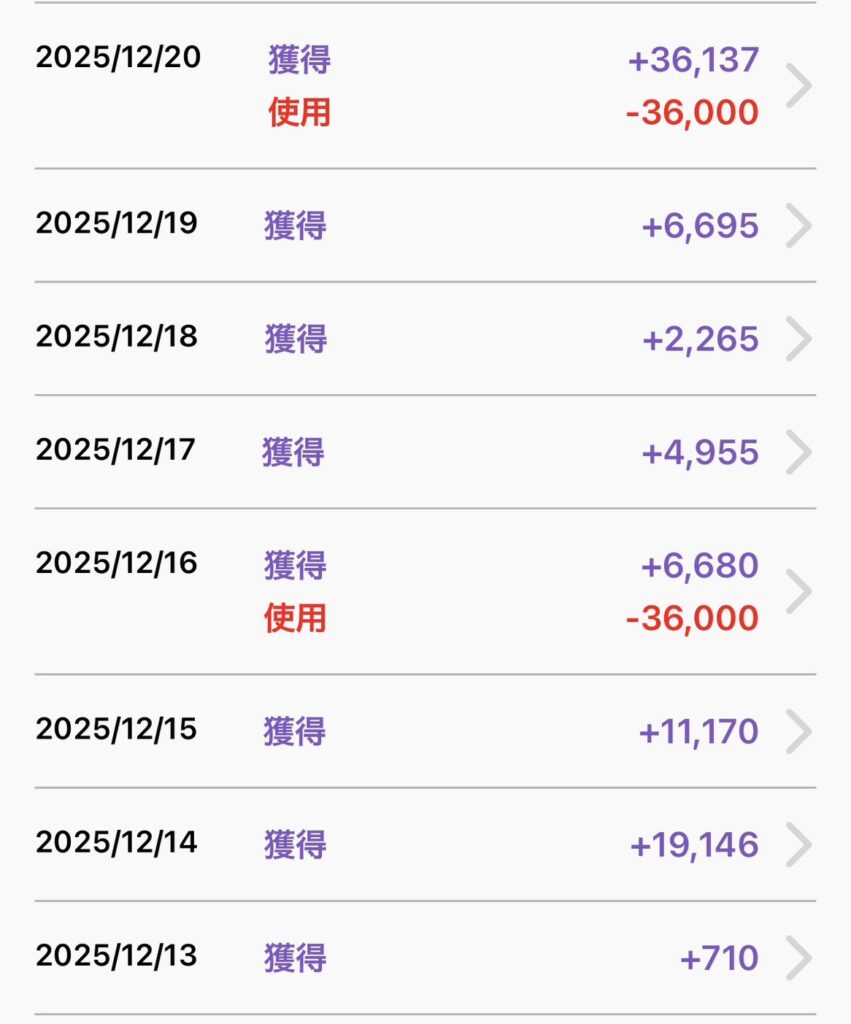Screen dimensions: 851x1024
Task: Open details arrow for 2025/12/19
Action: 798,225
